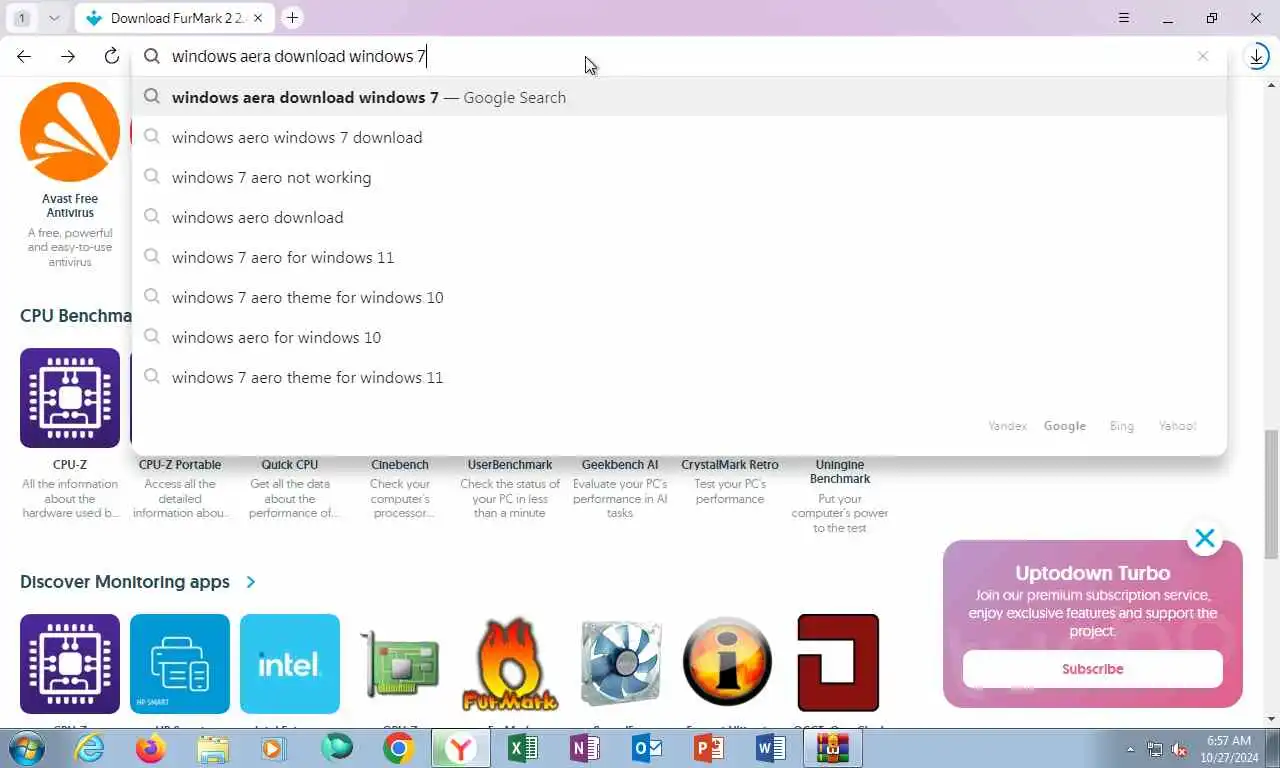Launch Windows Media Player from taskbar
The image size is (1280, 768).
pos(274,748)
